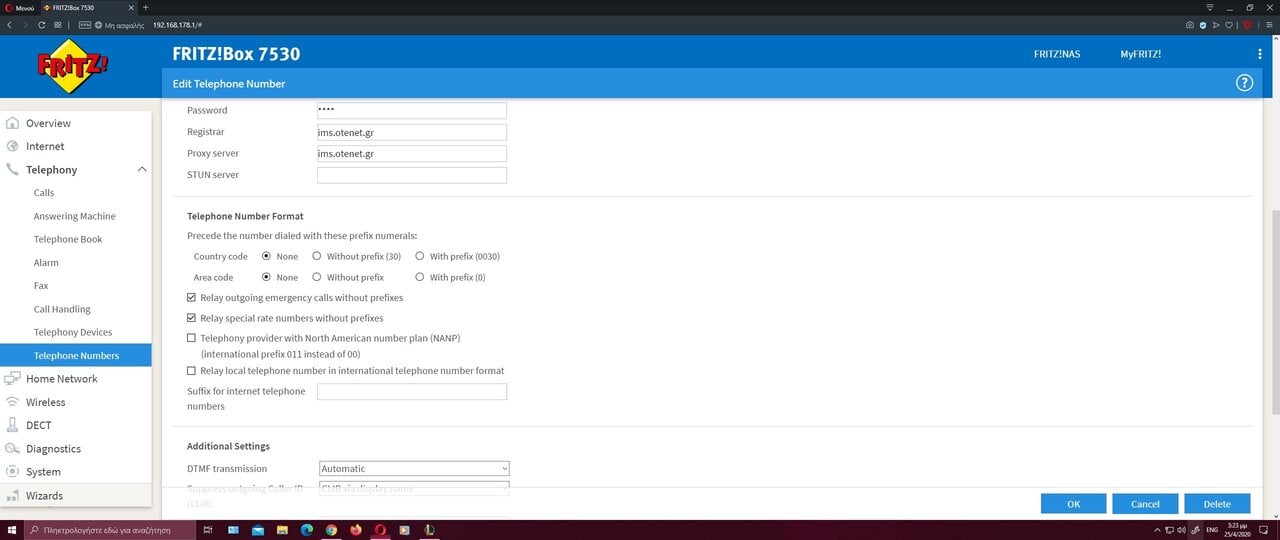Click the DECT icon in sidebar
This screenshot has width=1280, height=540.
(12, 425)
